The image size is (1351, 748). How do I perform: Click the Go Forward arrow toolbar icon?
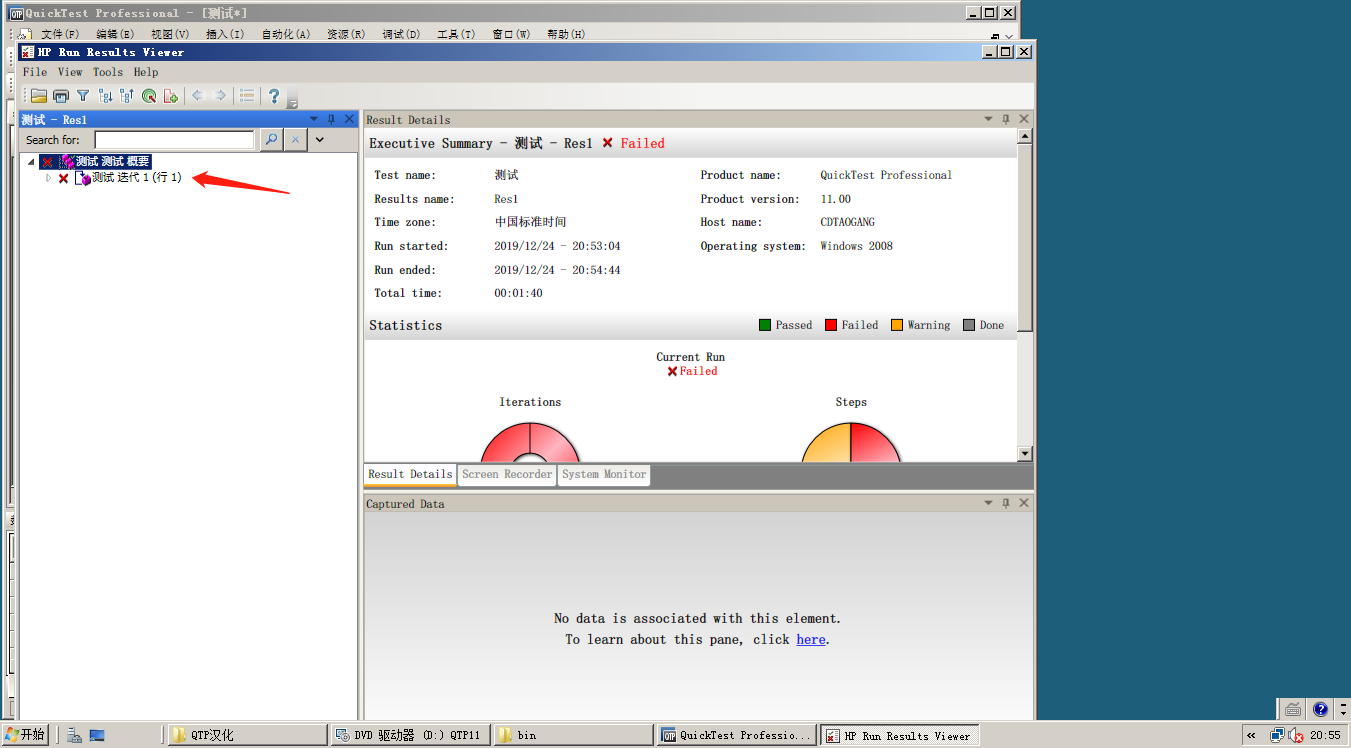(x=220, y=96)
